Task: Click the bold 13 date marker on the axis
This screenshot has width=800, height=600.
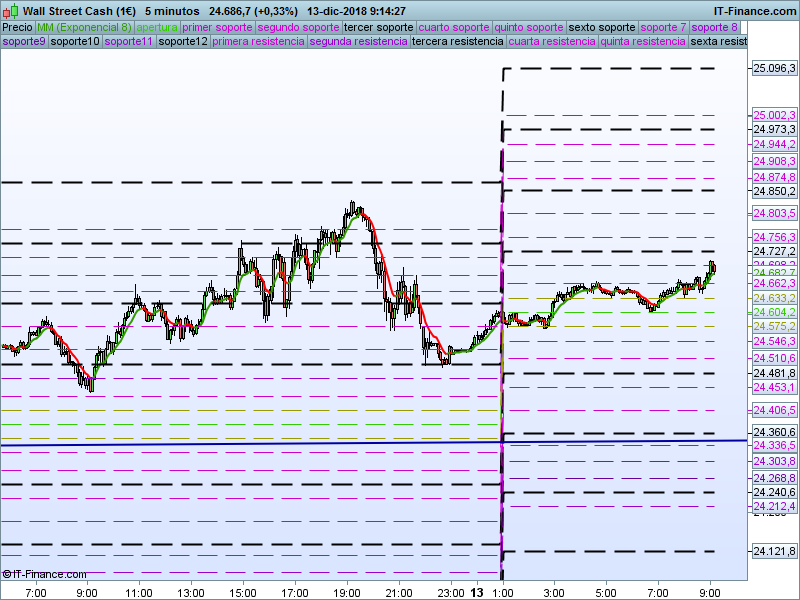Action: pyautogui.click(x=477, y=593)
